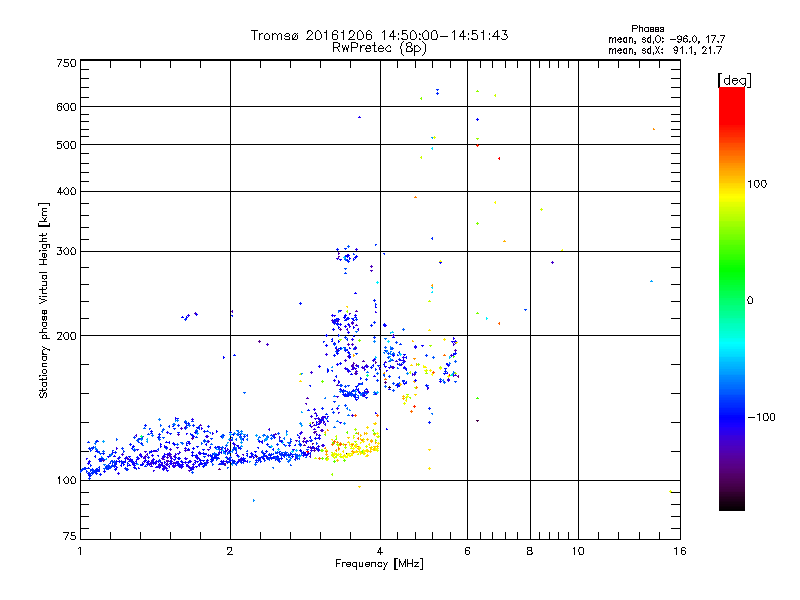Click the colorbar tick label '100'
800x600 pixels.
pos(757,184)
